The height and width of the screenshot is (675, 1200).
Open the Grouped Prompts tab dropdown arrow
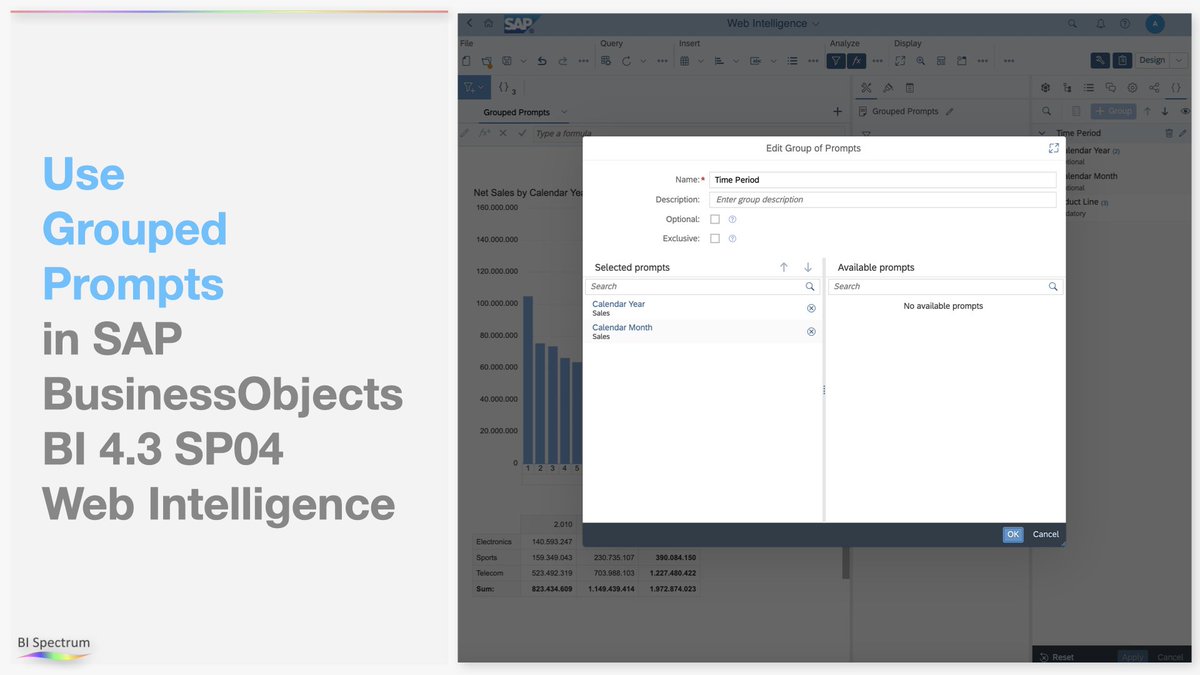[564, 112]
